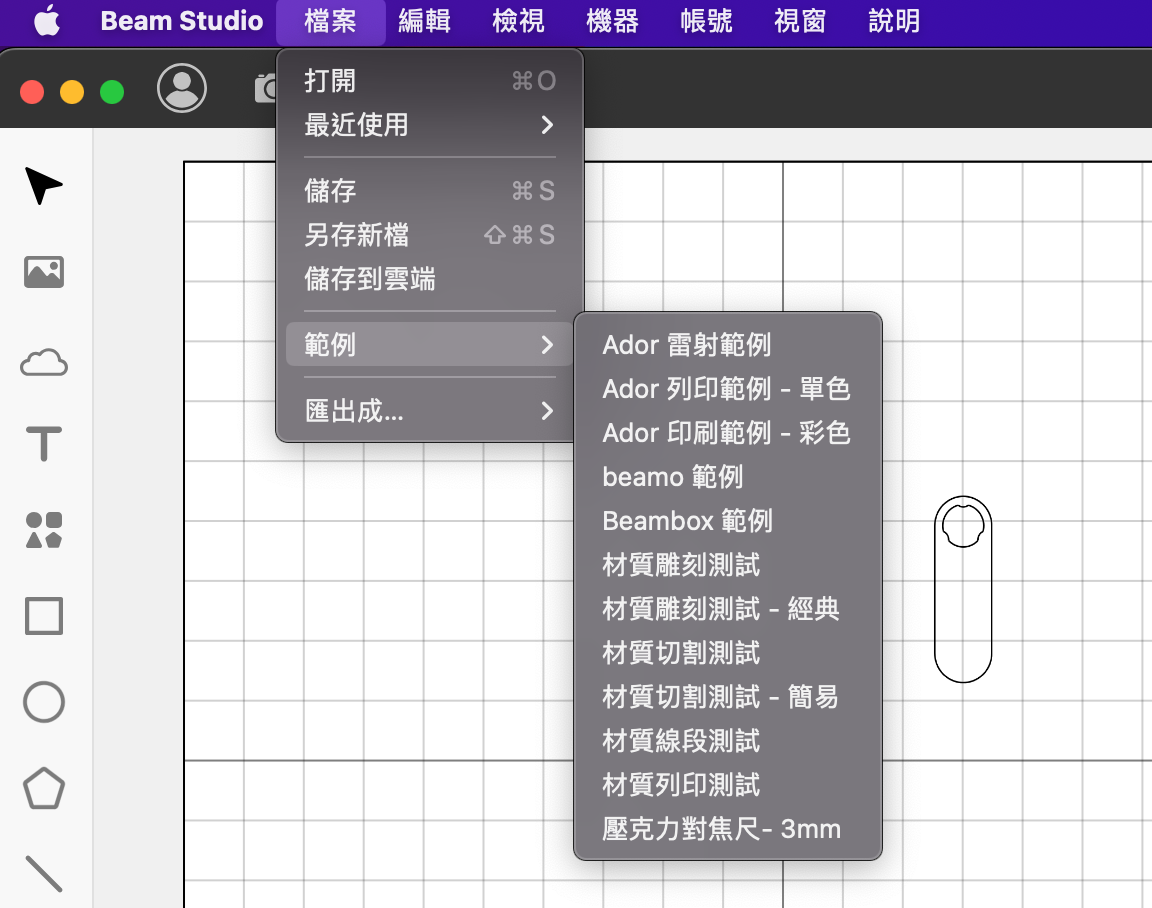Select 材質列印測試 example
The height and width of the screenshot is (908, 1152).
[727, 785]
